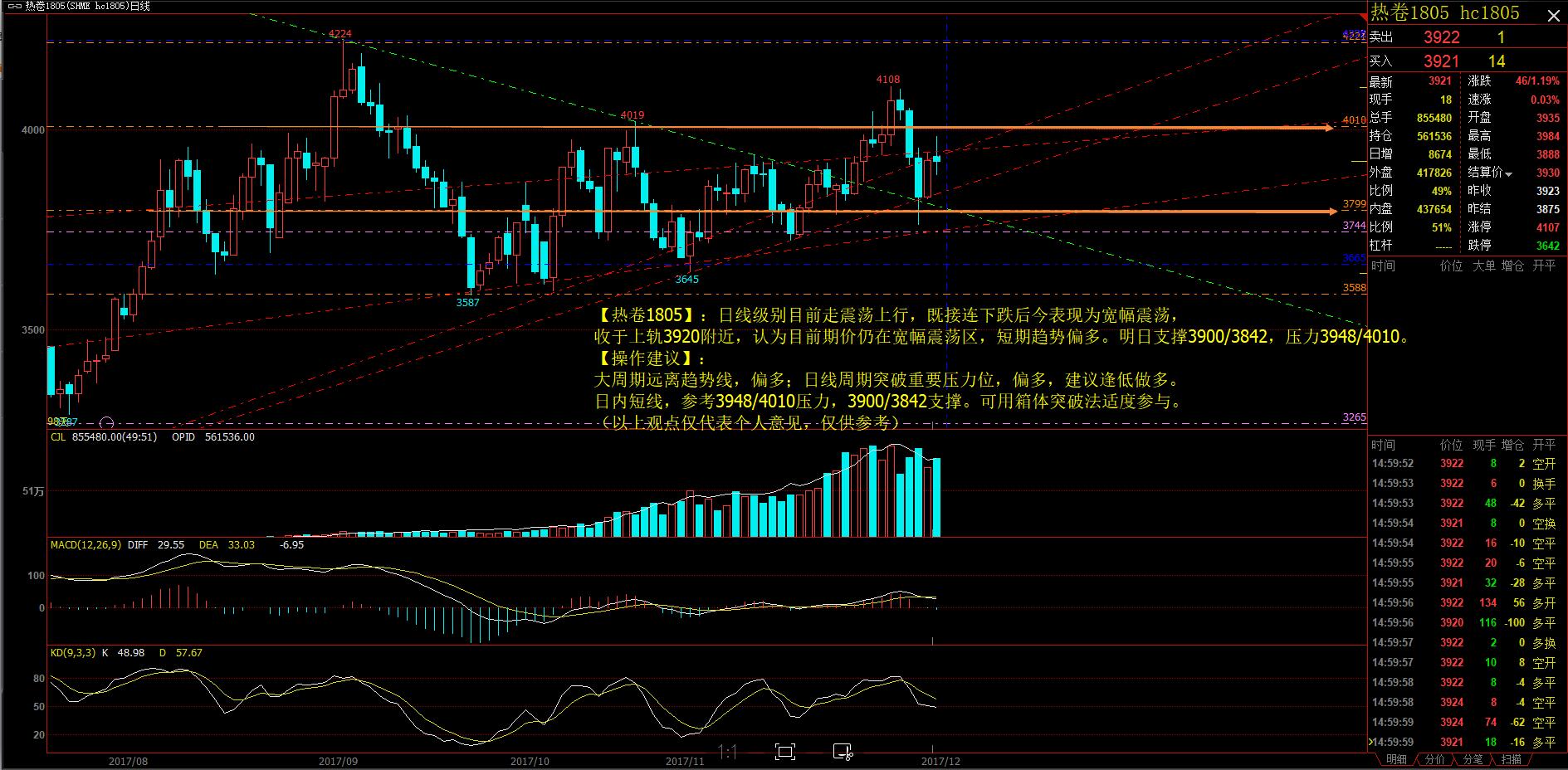
Task: Click the 最新 value 3921
Action: [1439, 81]
